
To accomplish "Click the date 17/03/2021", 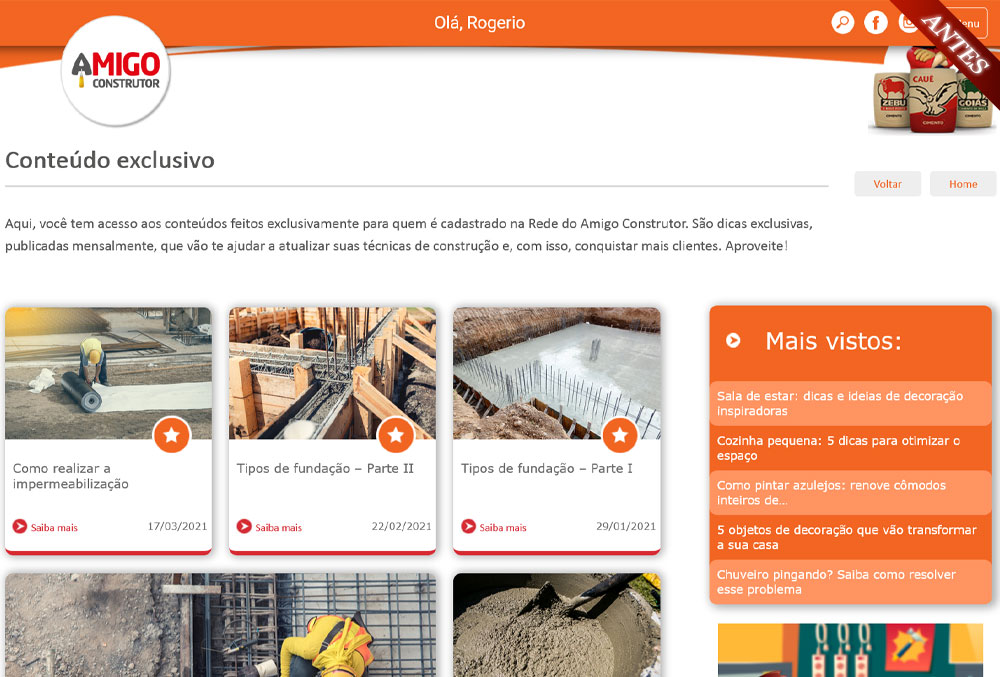I will (x=177, y=527).
